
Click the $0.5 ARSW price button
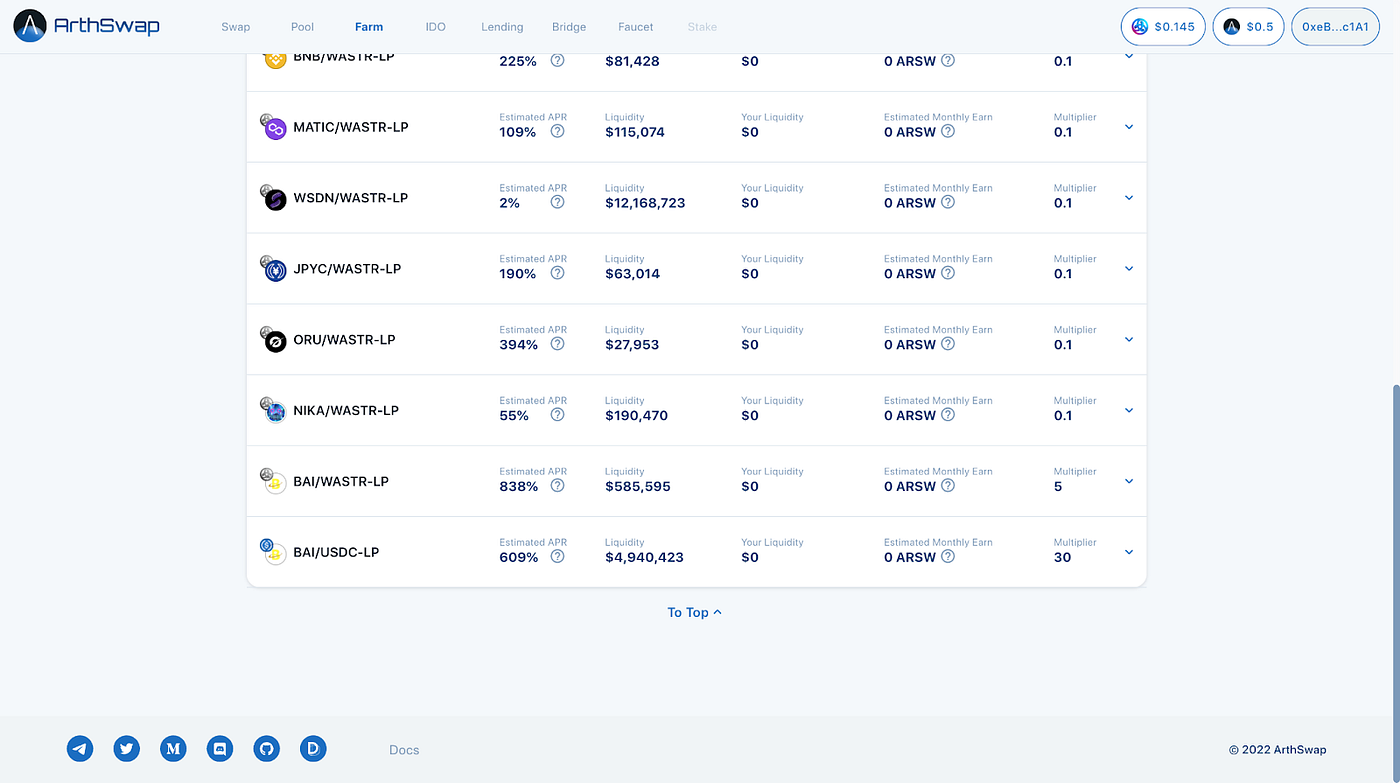(1248, 27)
